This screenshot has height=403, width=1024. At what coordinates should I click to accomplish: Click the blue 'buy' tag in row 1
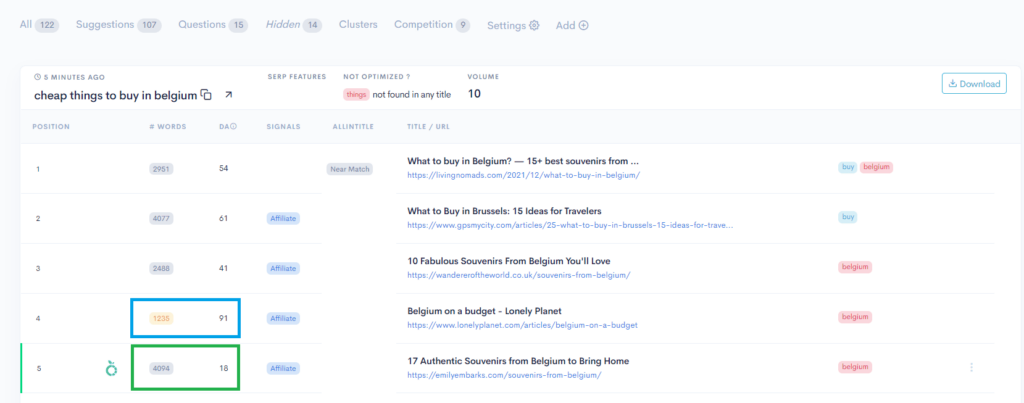pyautogui.click(x=848, y=167)
